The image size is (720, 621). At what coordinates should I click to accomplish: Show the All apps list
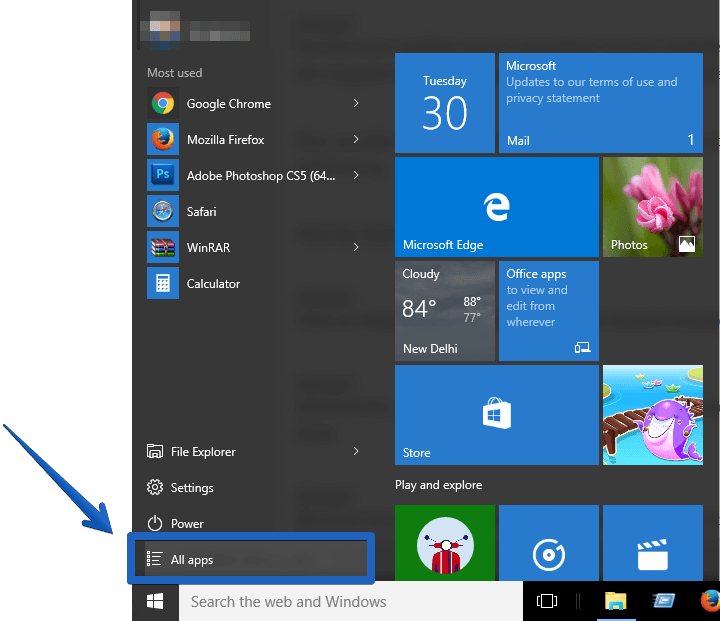coord(251,559)
